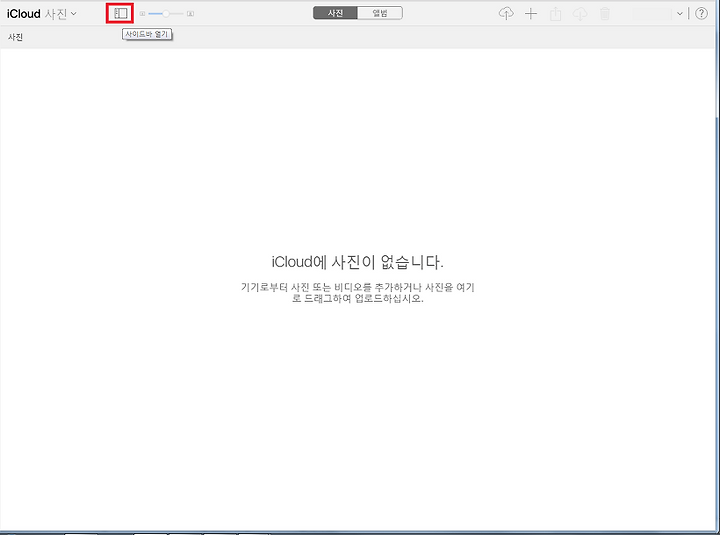Open the account dropdown chevron
720x535 pixels.
pos(680,14)
